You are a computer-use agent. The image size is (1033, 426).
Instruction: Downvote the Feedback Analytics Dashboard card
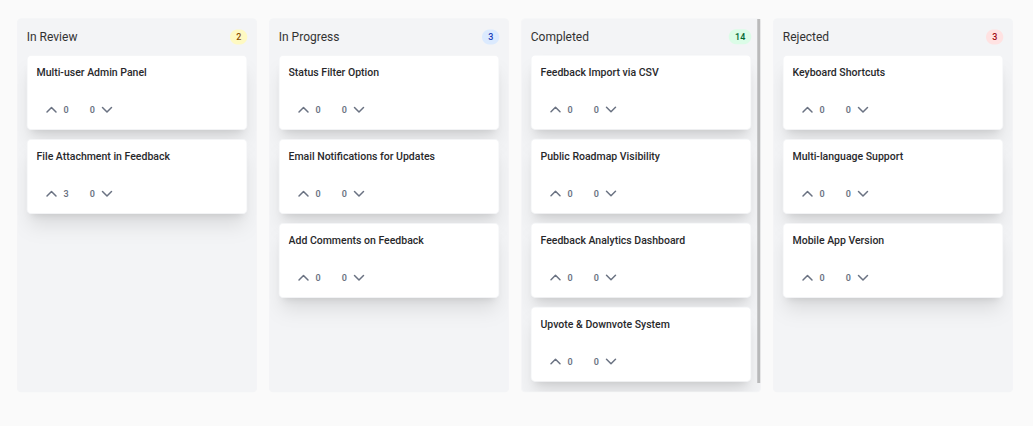pyautogui.click(x=611, y=278)
